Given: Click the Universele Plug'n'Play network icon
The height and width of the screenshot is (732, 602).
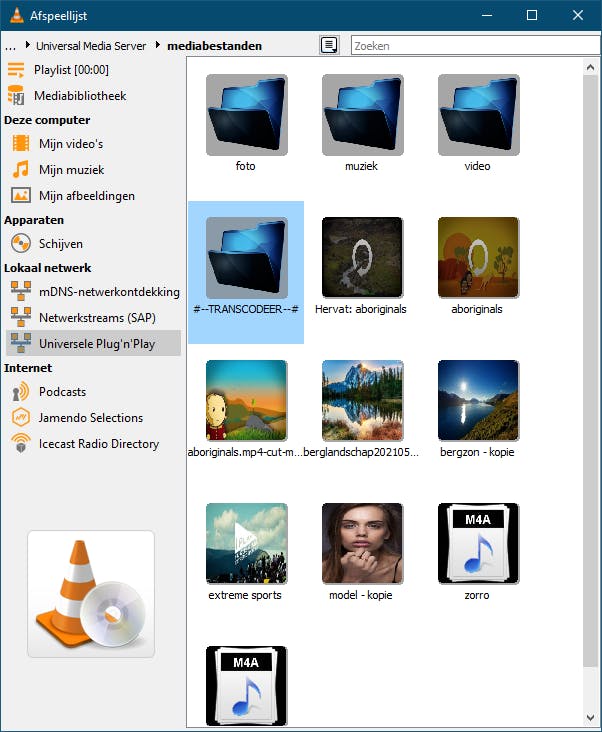Looking at the screenshot, I should pyautogui.click(x=21, y=344).
